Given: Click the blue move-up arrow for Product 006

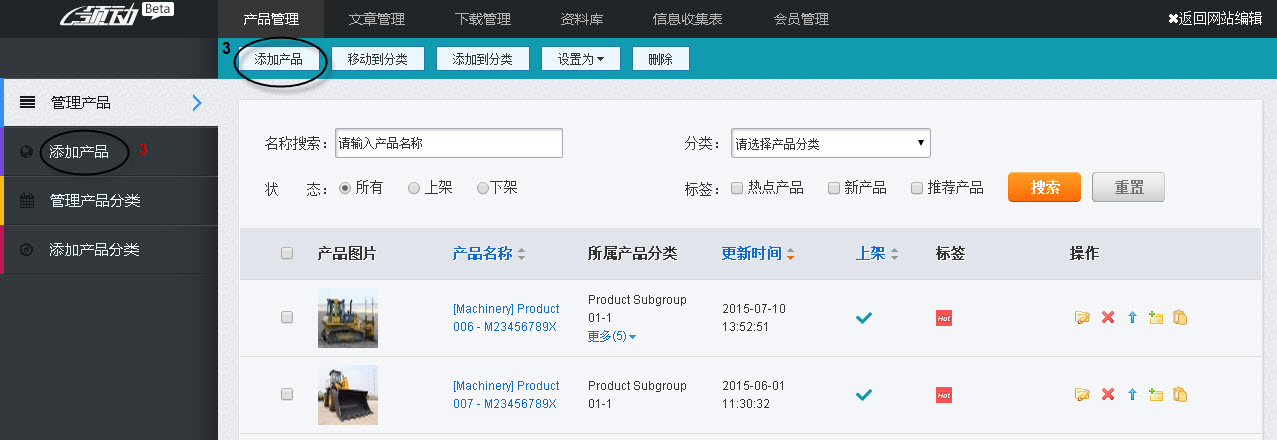Looking at the screenshot, I should click(1132, 318).
